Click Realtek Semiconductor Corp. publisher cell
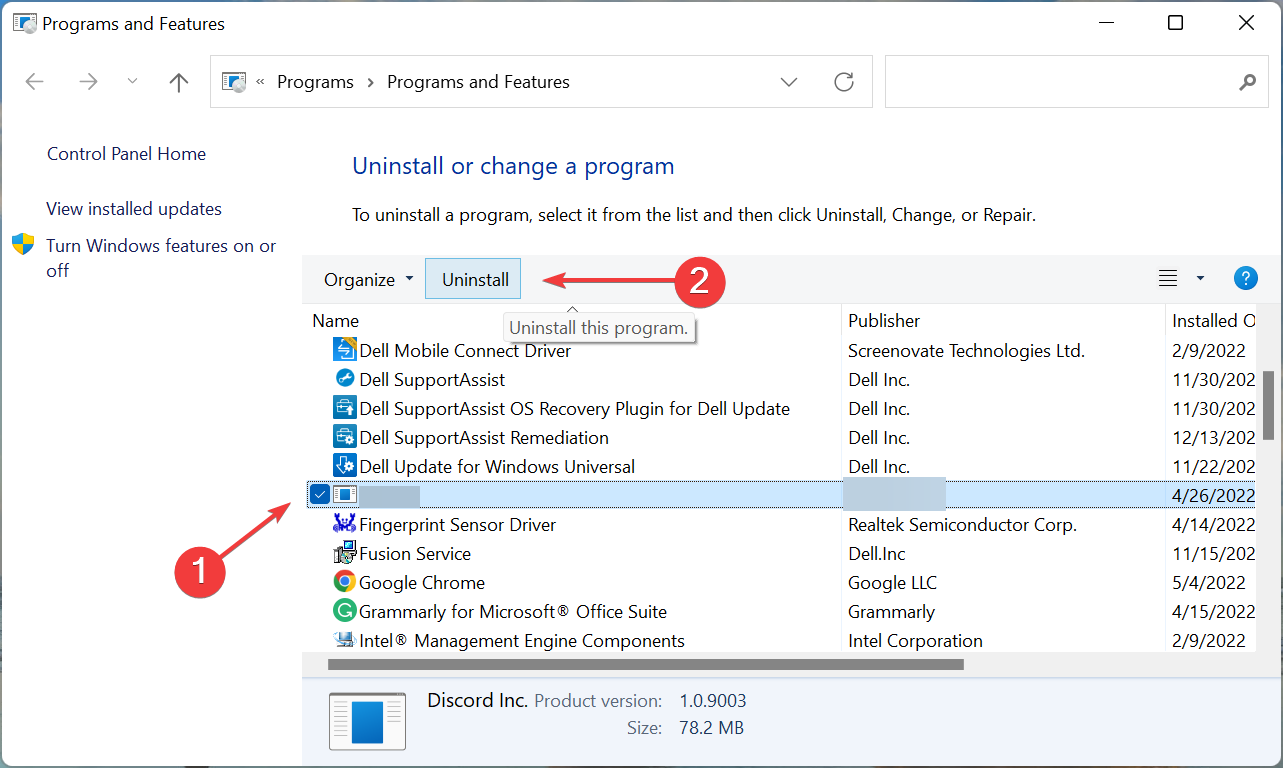The height and width of the screenshot is (768, 1283). [x=962, y=525]
